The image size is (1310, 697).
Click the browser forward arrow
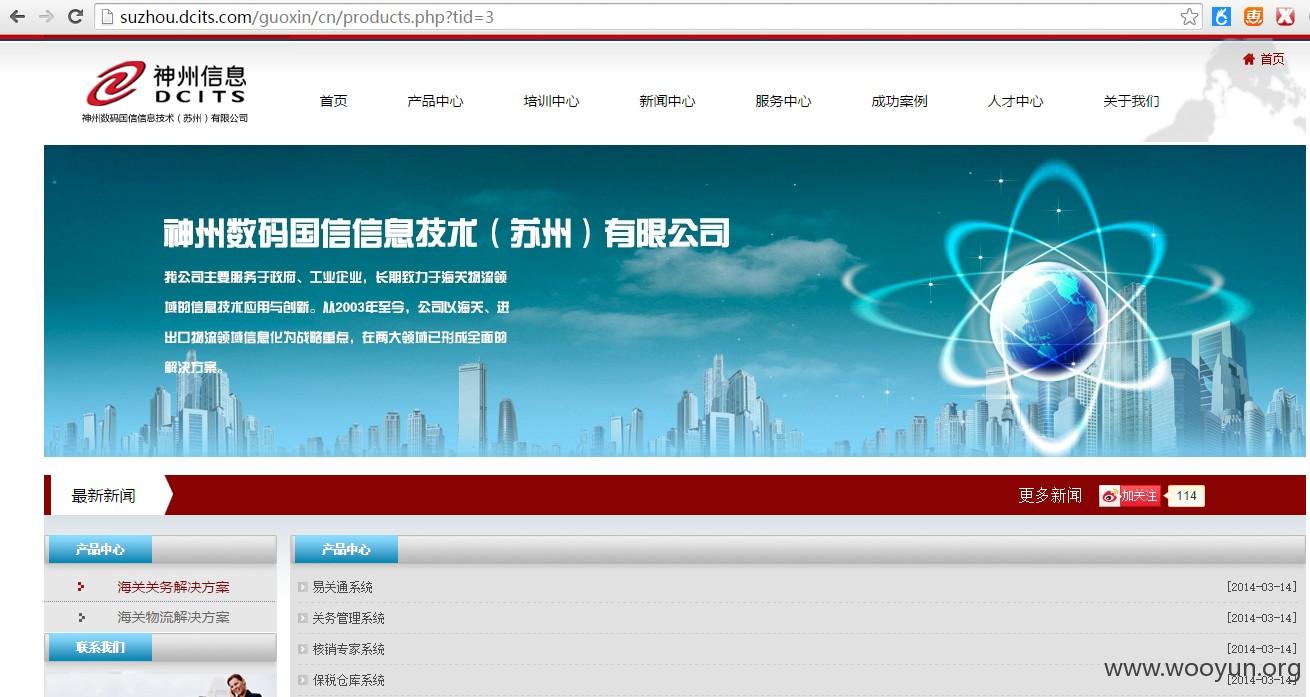coord(46,16)
